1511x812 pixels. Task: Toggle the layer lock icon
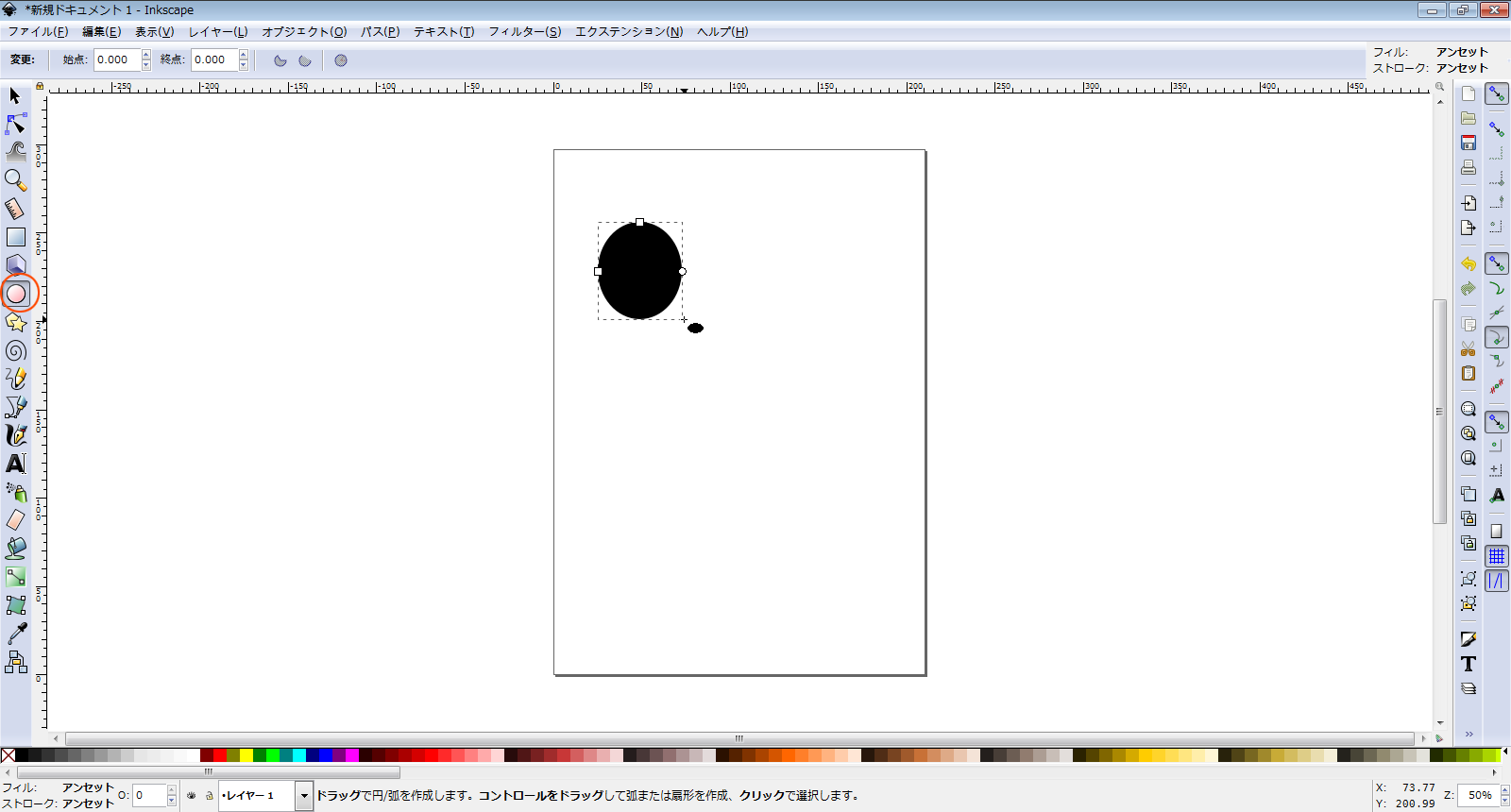(x=209, y=796)
